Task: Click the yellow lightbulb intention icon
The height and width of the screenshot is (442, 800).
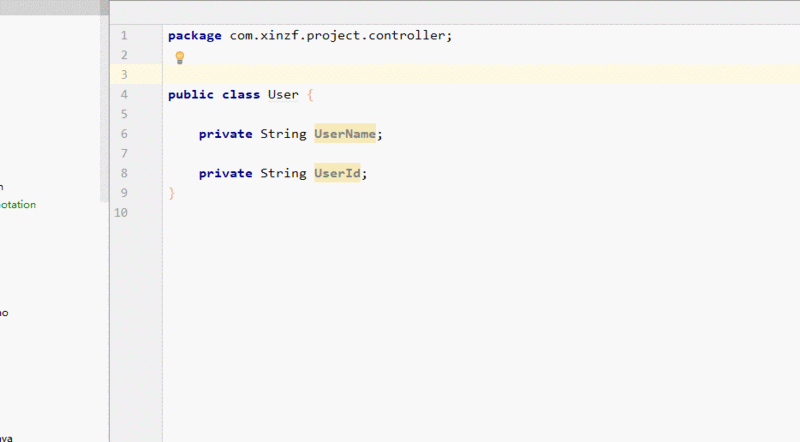Action: tap(180, 57)
